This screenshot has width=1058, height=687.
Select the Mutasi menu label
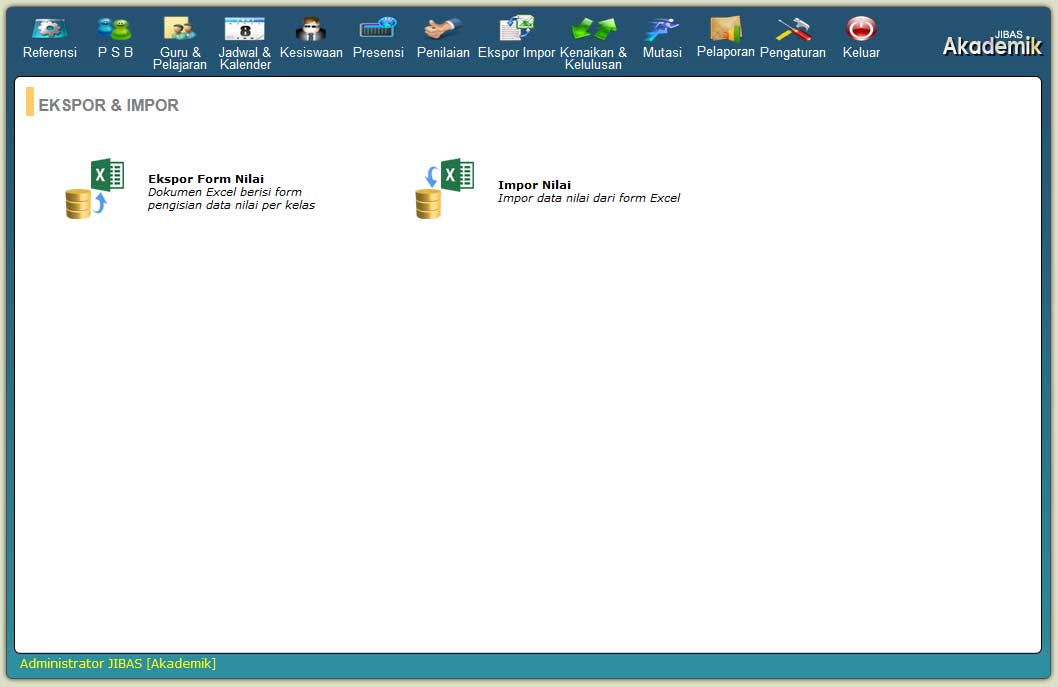[x=662, y=52]
